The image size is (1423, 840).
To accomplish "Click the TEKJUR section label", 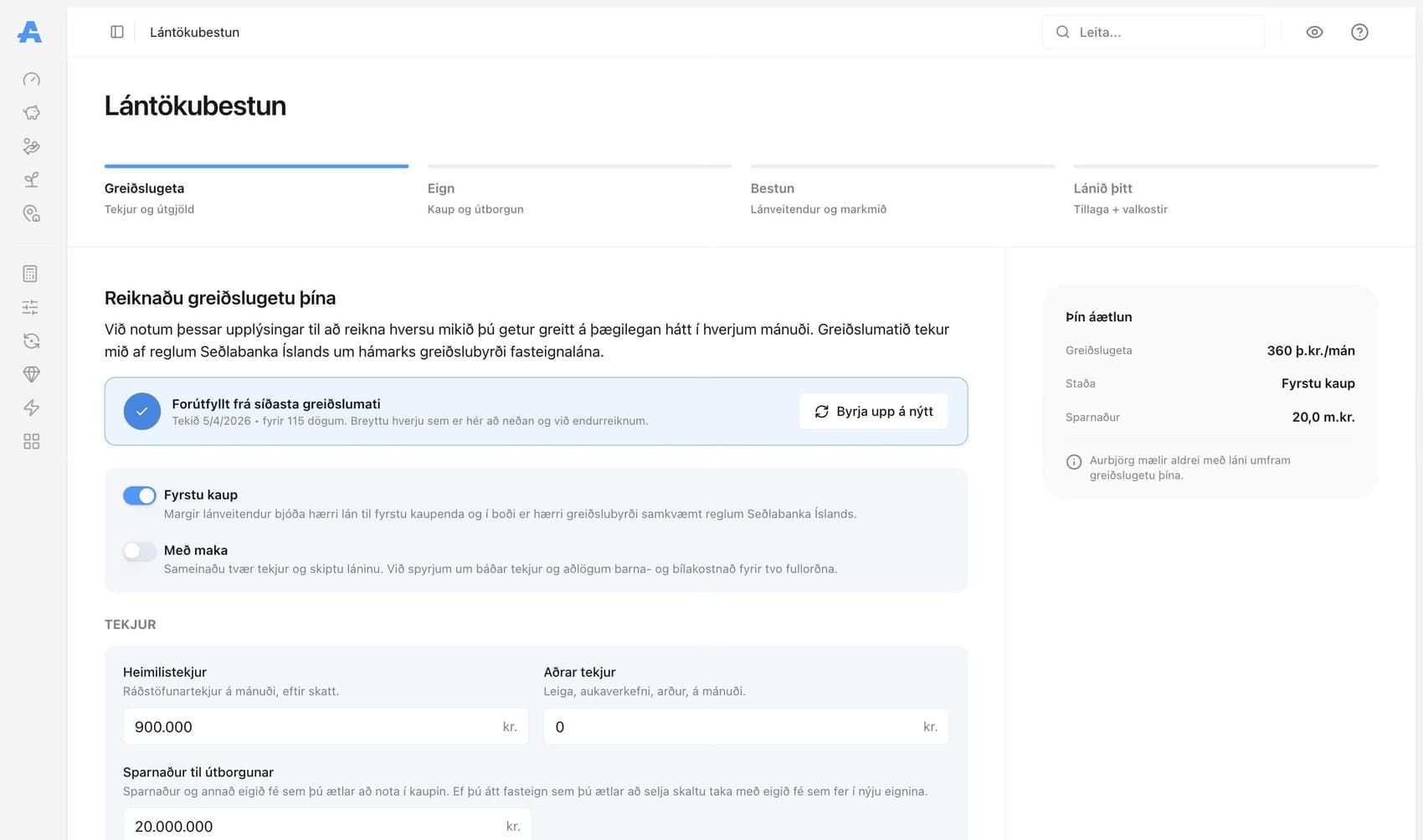I will coord(130,624).
